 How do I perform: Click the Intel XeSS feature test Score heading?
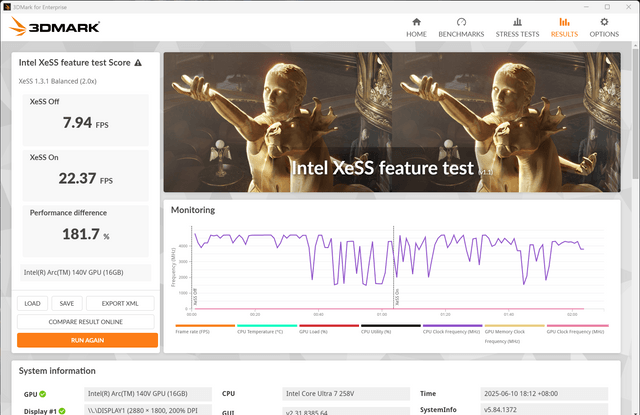click(x=75, y=63)
